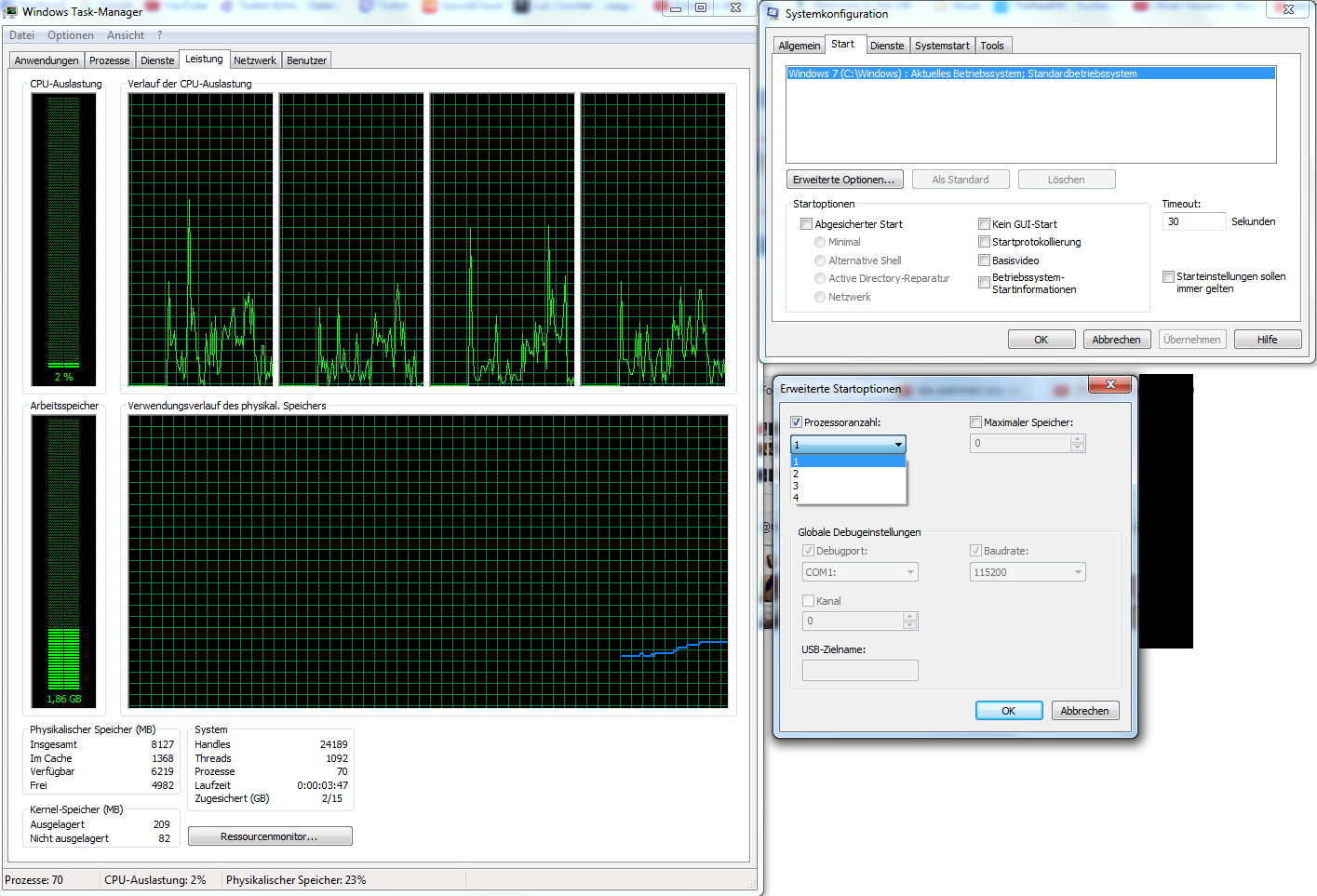Viewport: 1317px width, 896px height.
Task: Click the Timeout seconds field
Action: [1194, 221]
